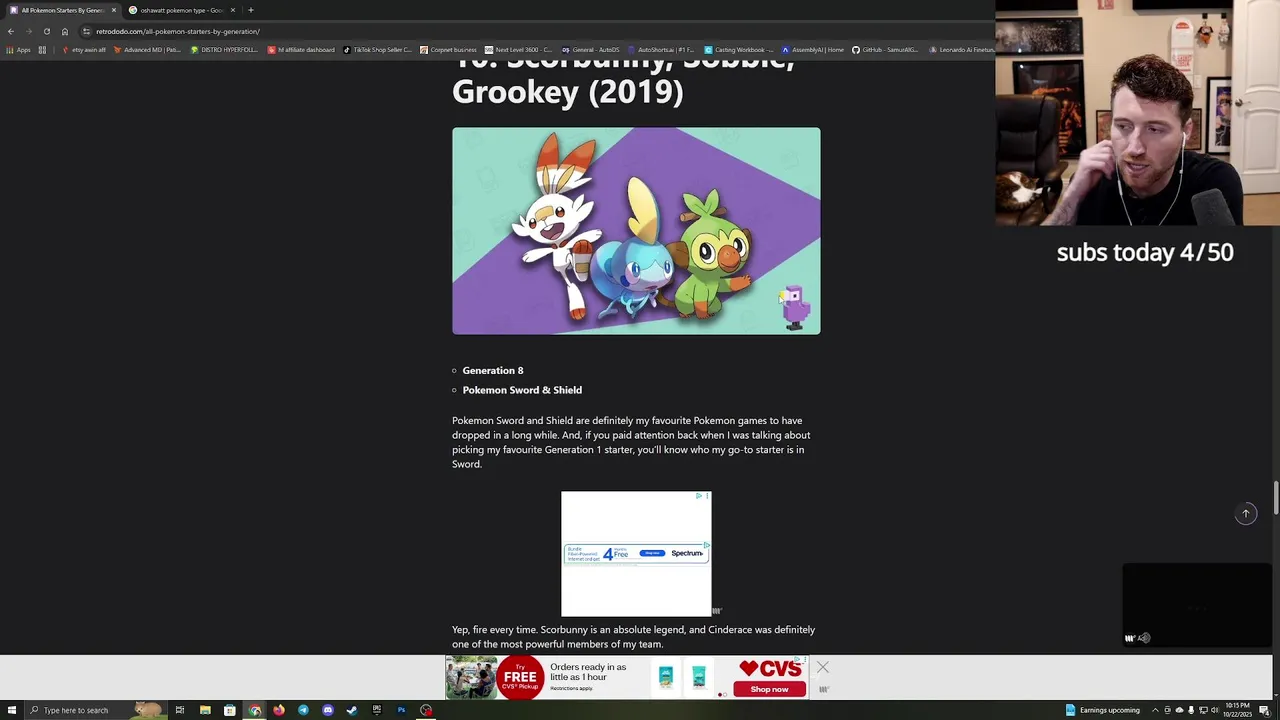This screenshot has height=720, width=1280.
Task: Open Casting Workbook bookmark
Action: [739, 50]
